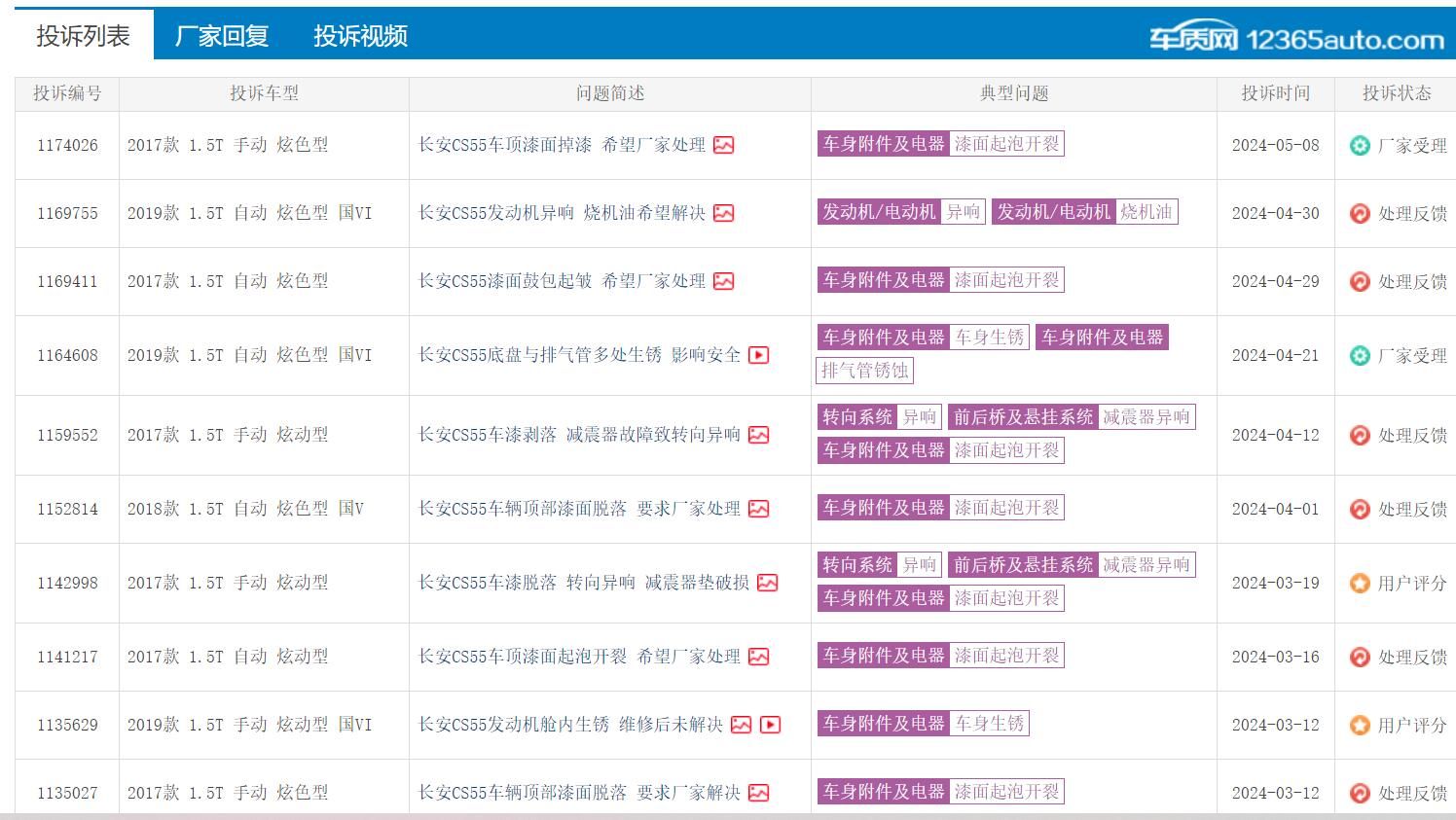The width and height of the screenshot is (1456, 820).
Task: Open complaint 长安CS55车辆顶部漆面脱落 要求厂家处理
Action: (x=579, y=509)
